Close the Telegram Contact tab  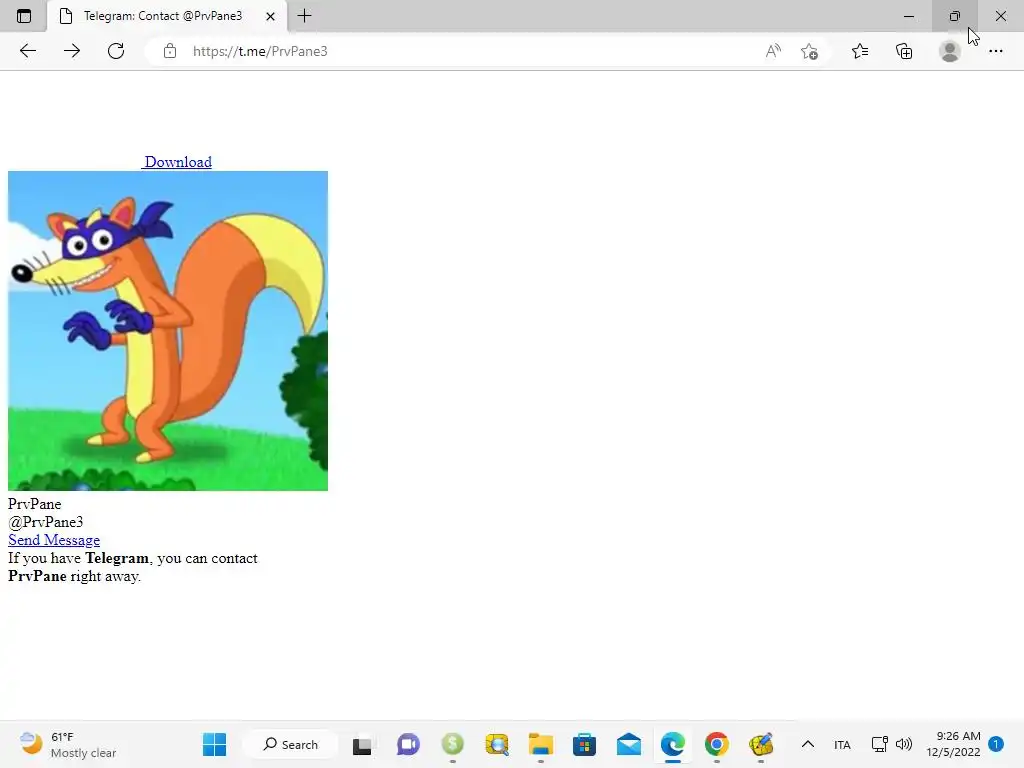tap(270, 16)
